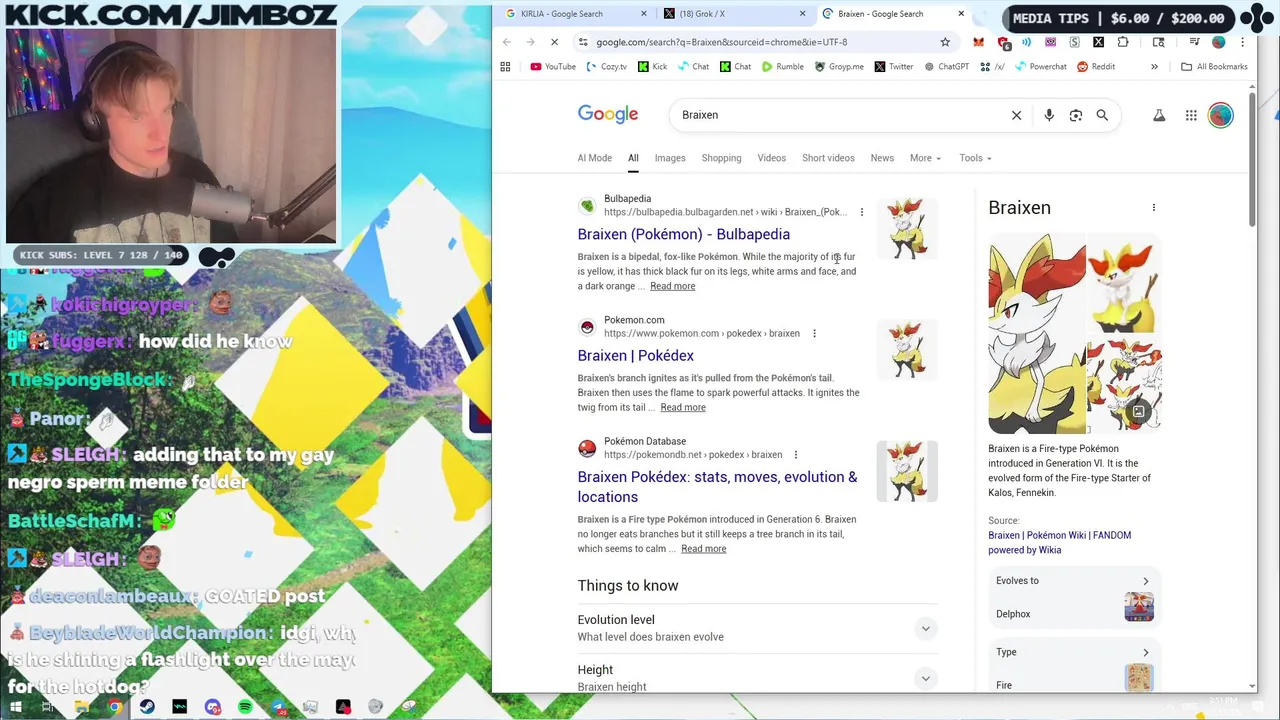Open the Braixen | Pokédex link
1280x720 pixels.
point(635,356)
